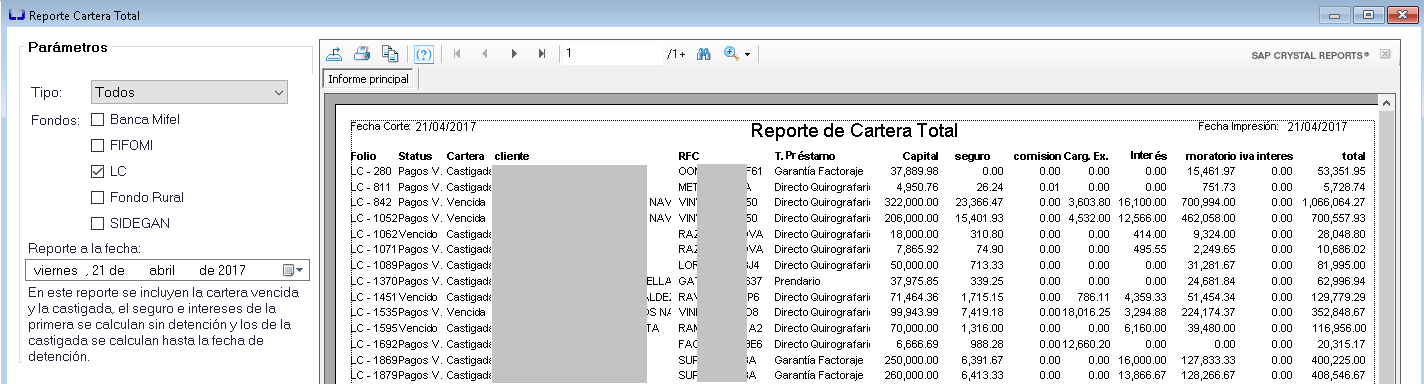Image resolution: width=1424 pixels, height=384 pixels.
Task: Open Find Text binoculars icon
Action: coord(704,53)
